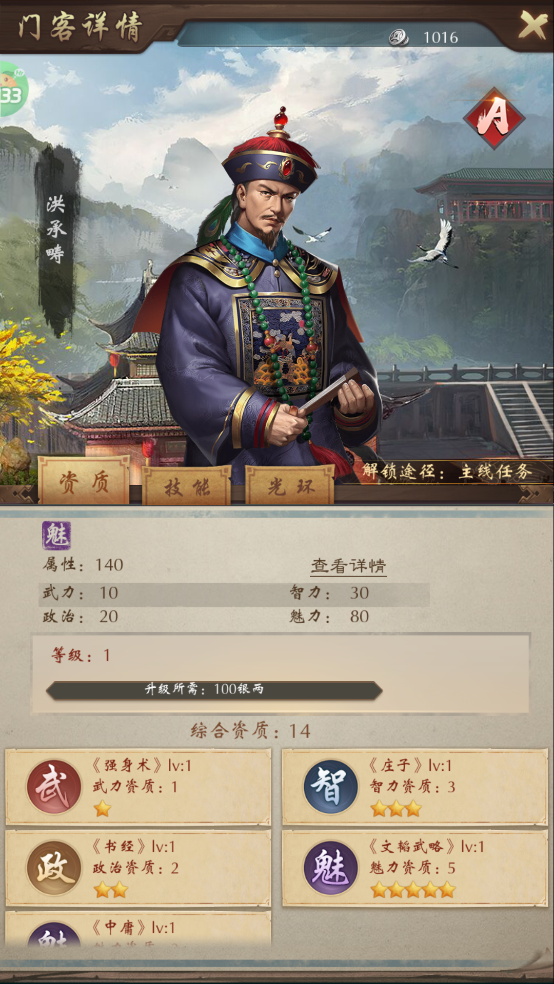Click the silver coin currency icon
The height and width of the screenshot is (984, 554).
(398, 38)
